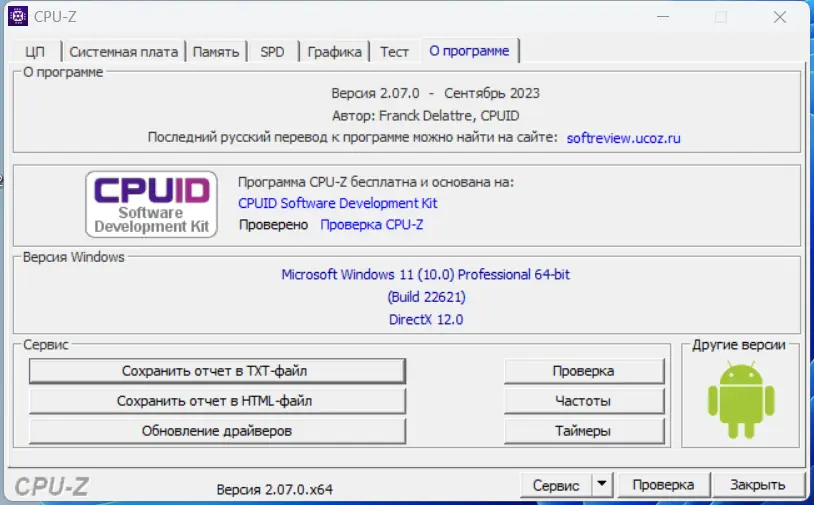Viewport: 814px width, 505px height.
Task: Click the Обновление драйверов button
Action: tap(217, 431)
